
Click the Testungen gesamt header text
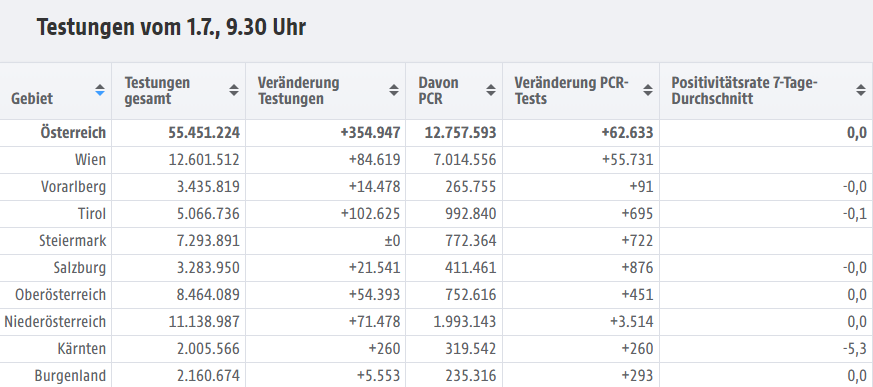click(158, 91)
